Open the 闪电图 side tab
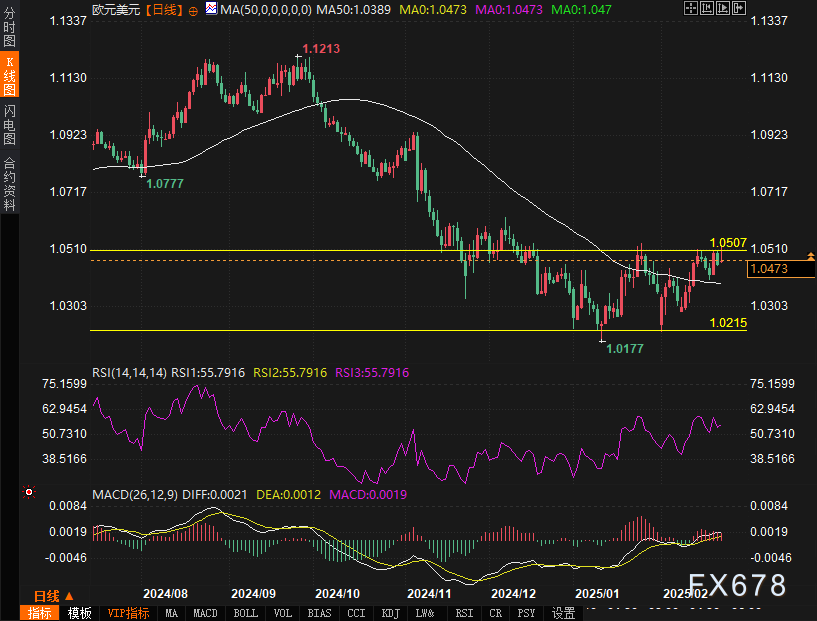The width and height of the screenshot is (817, 621). coord(9,122)
